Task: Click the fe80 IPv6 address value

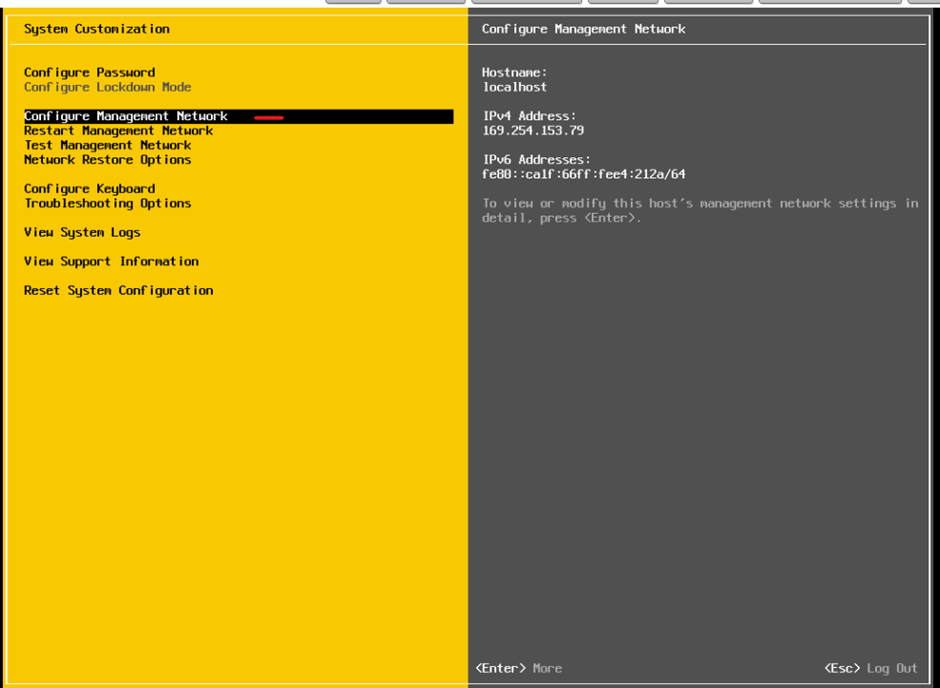Action: [x=583, y=174]
